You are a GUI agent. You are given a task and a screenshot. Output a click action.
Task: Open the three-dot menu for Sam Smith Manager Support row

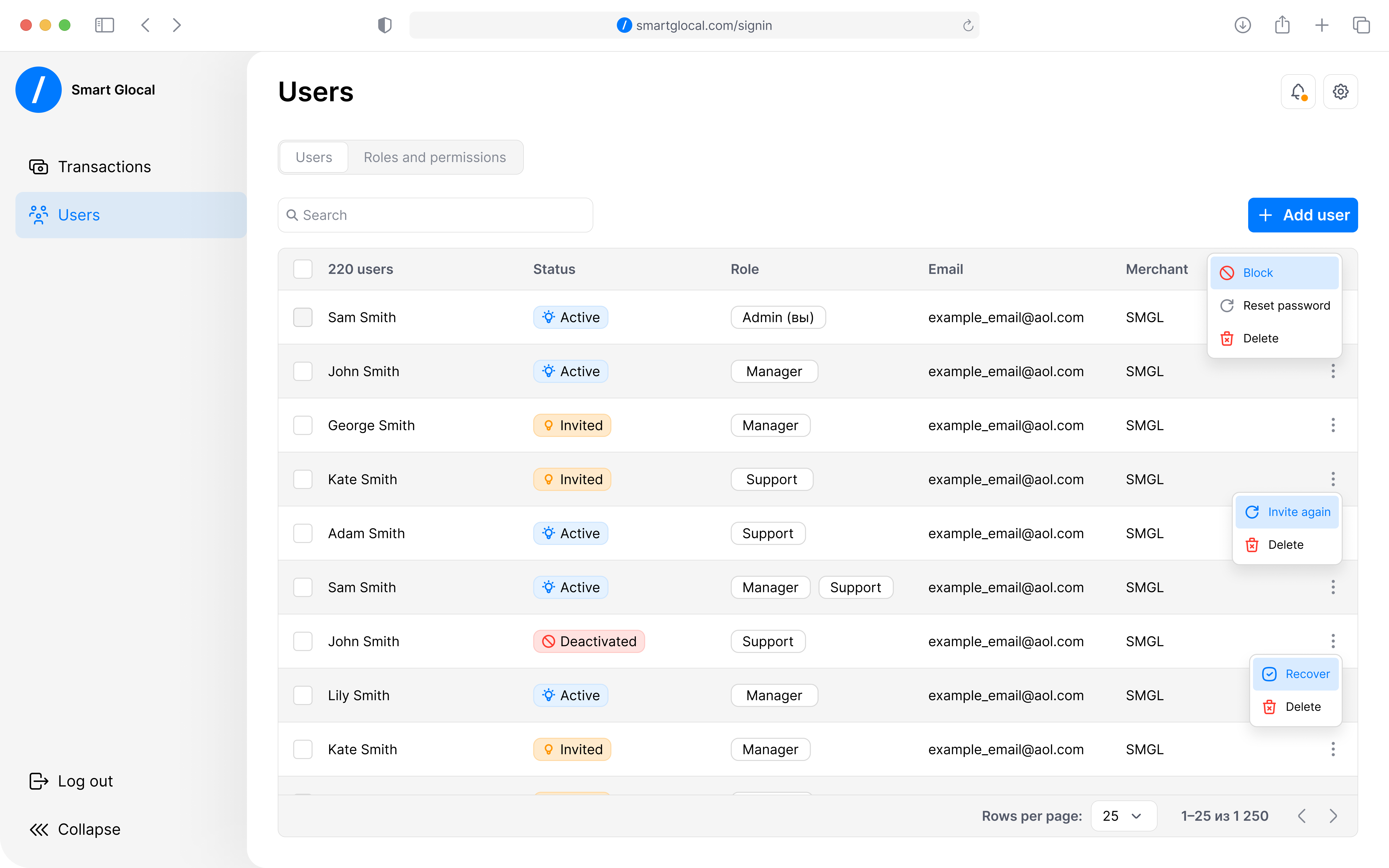point(1333,587)
